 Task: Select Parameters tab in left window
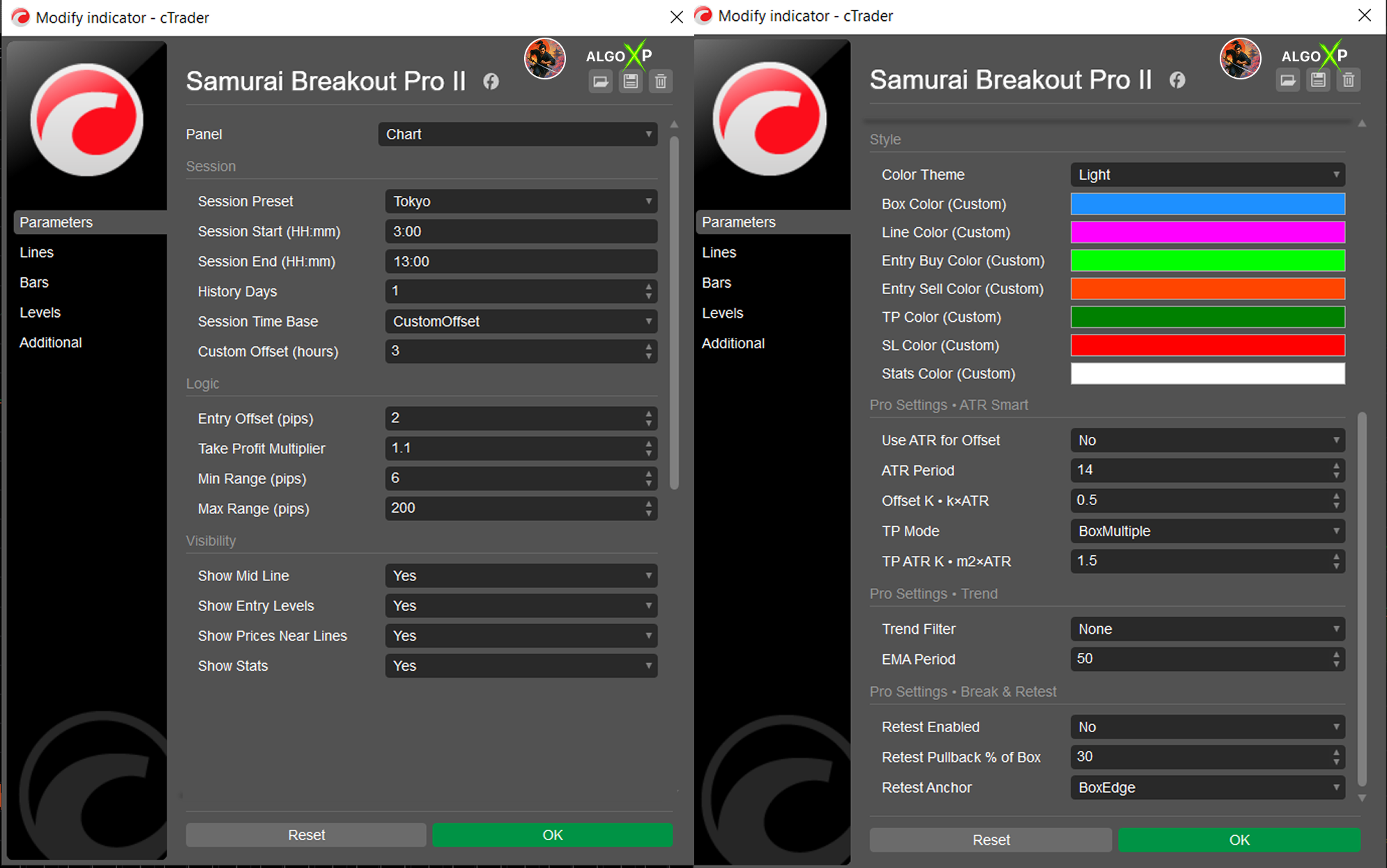[91, 222]
